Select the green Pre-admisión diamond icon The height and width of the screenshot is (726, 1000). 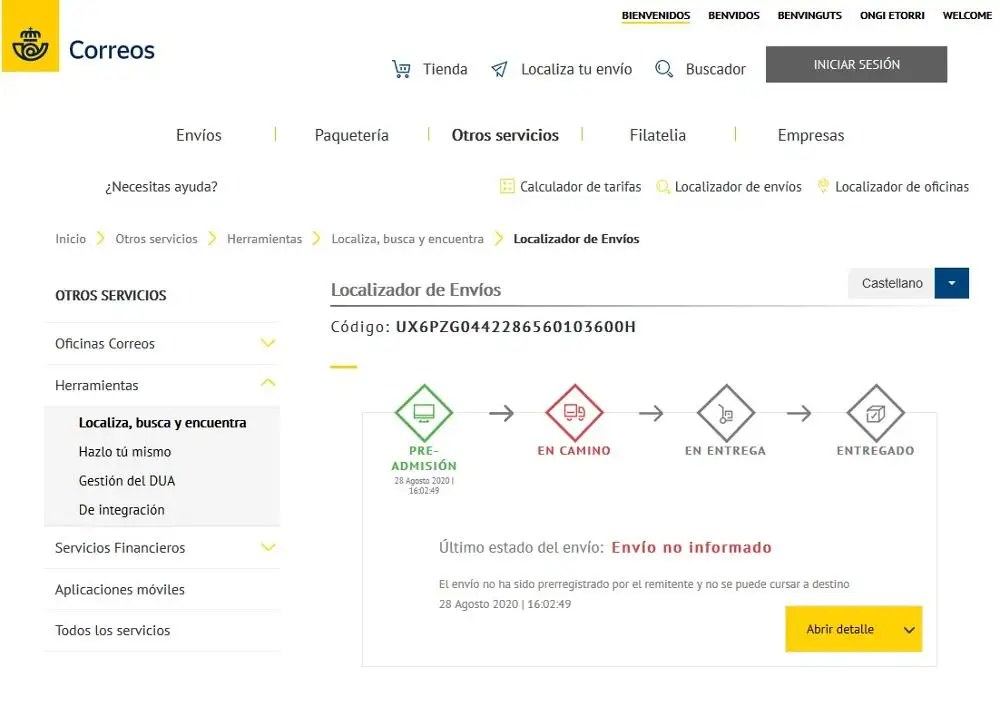pyautogui.click(x=424, y=413)
